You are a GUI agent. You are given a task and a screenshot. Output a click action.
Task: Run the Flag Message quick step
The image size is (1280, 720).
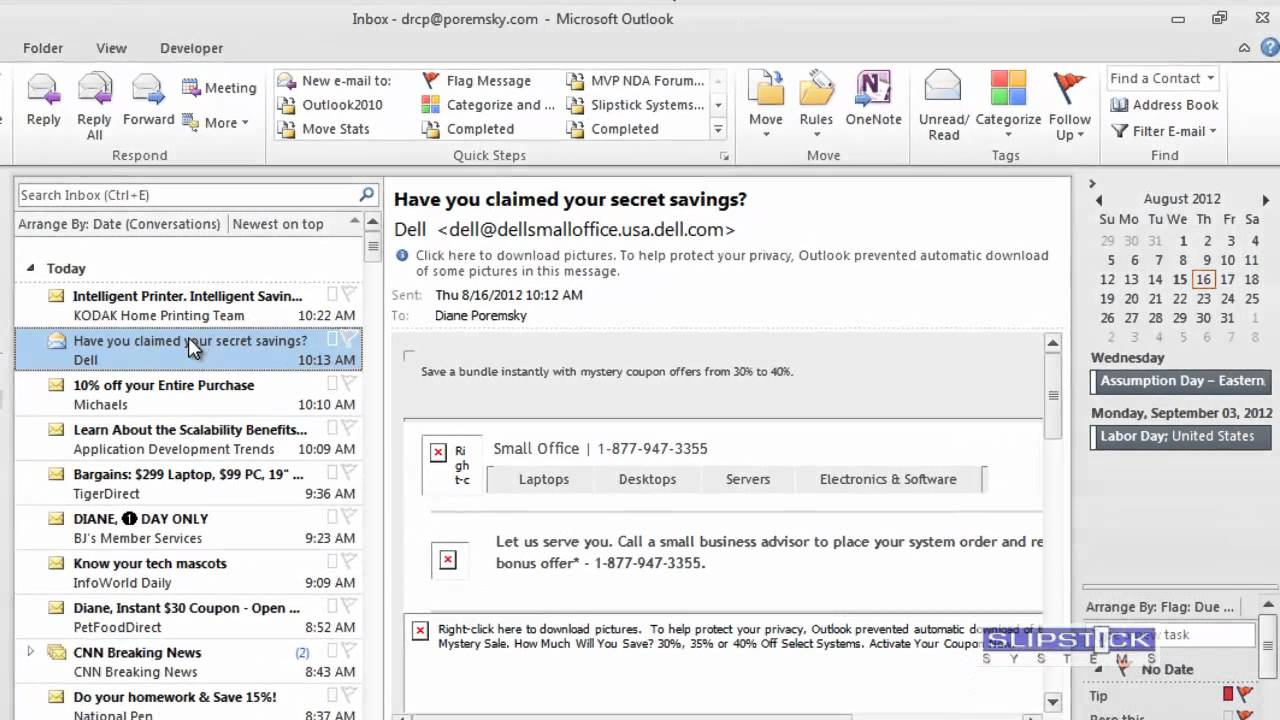click(476, 81)
